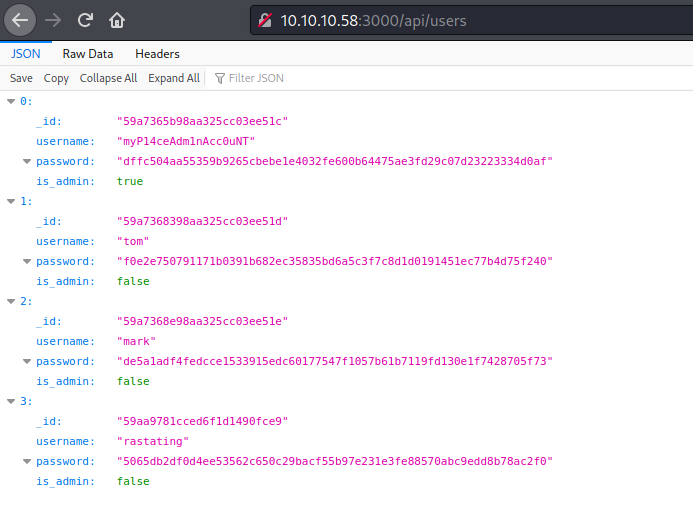Image resolution: width=693 pixels, height=505 pixels.
Task: Open the Headers tab
Action: pyautogui.click(x=157, y=54)
